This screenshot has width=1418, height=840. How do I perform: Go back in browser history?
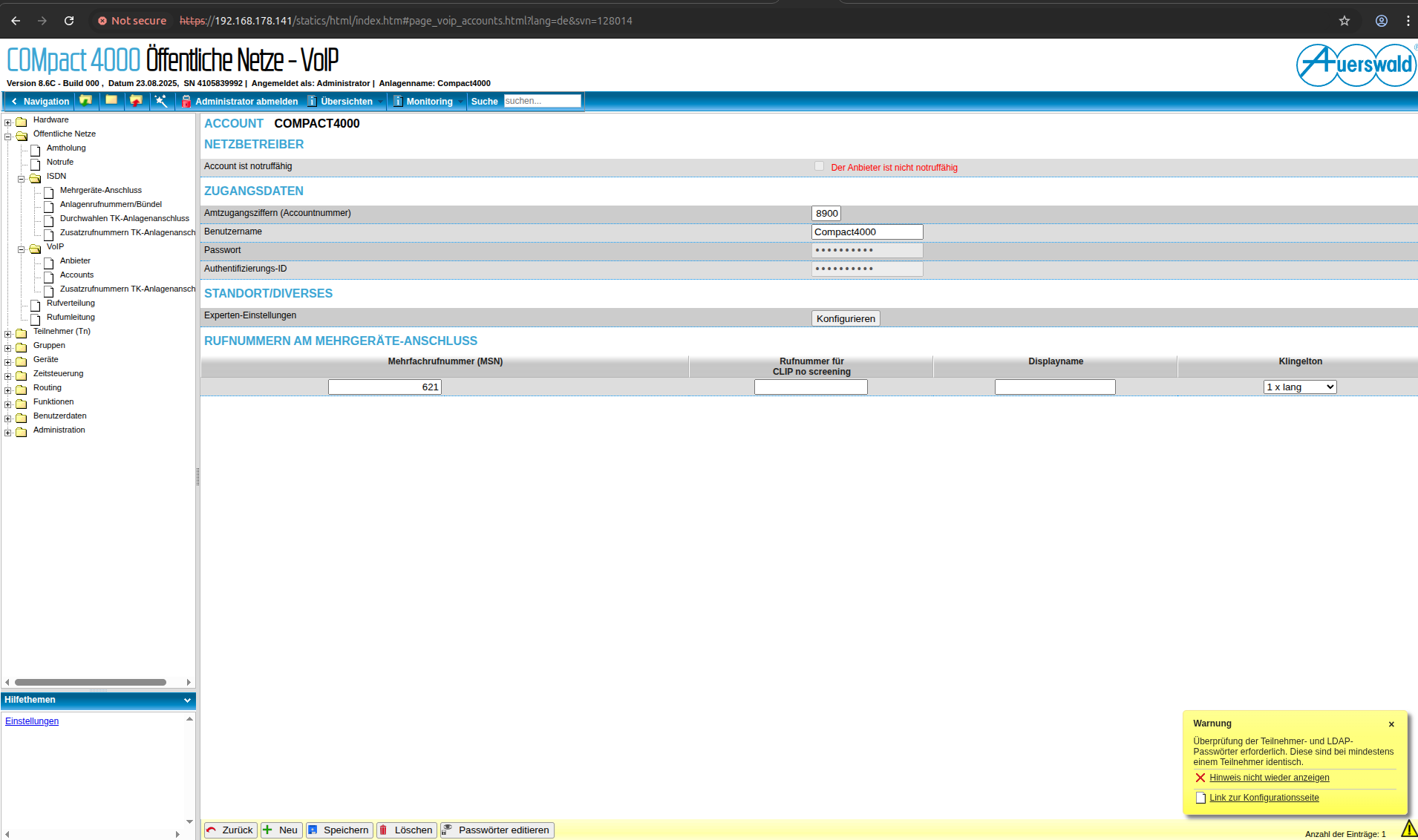tap(16, 21)
